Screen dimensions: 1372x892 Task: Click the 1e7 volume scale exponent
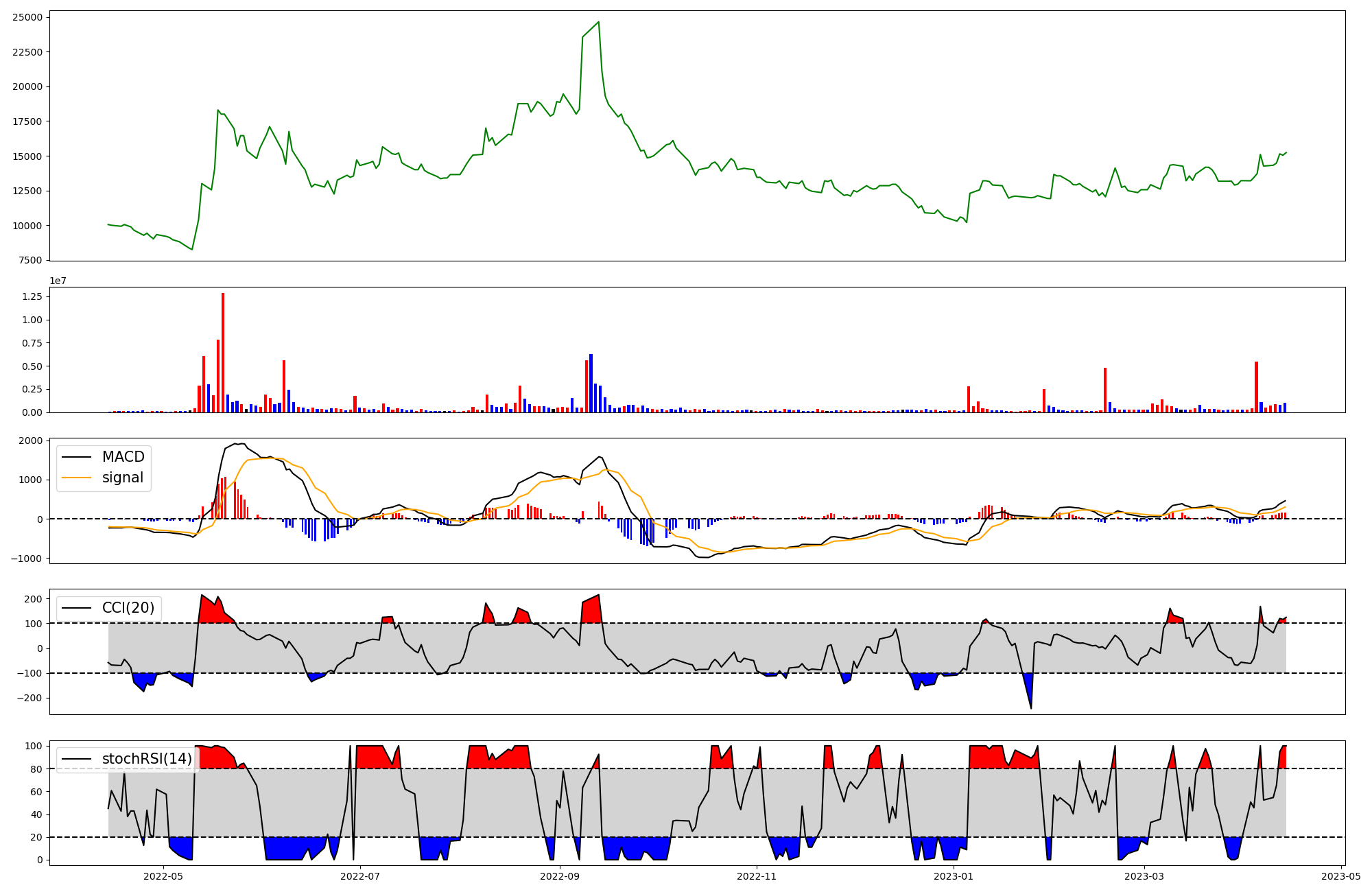[58, 281]
